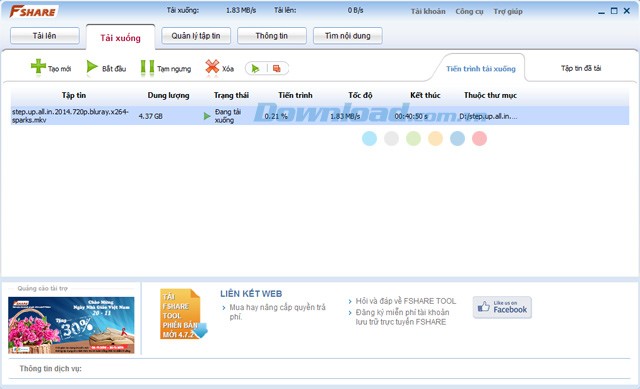The image size is (640, 389).
Task: Sort by the Kết thúc column header
Action: 425,95
